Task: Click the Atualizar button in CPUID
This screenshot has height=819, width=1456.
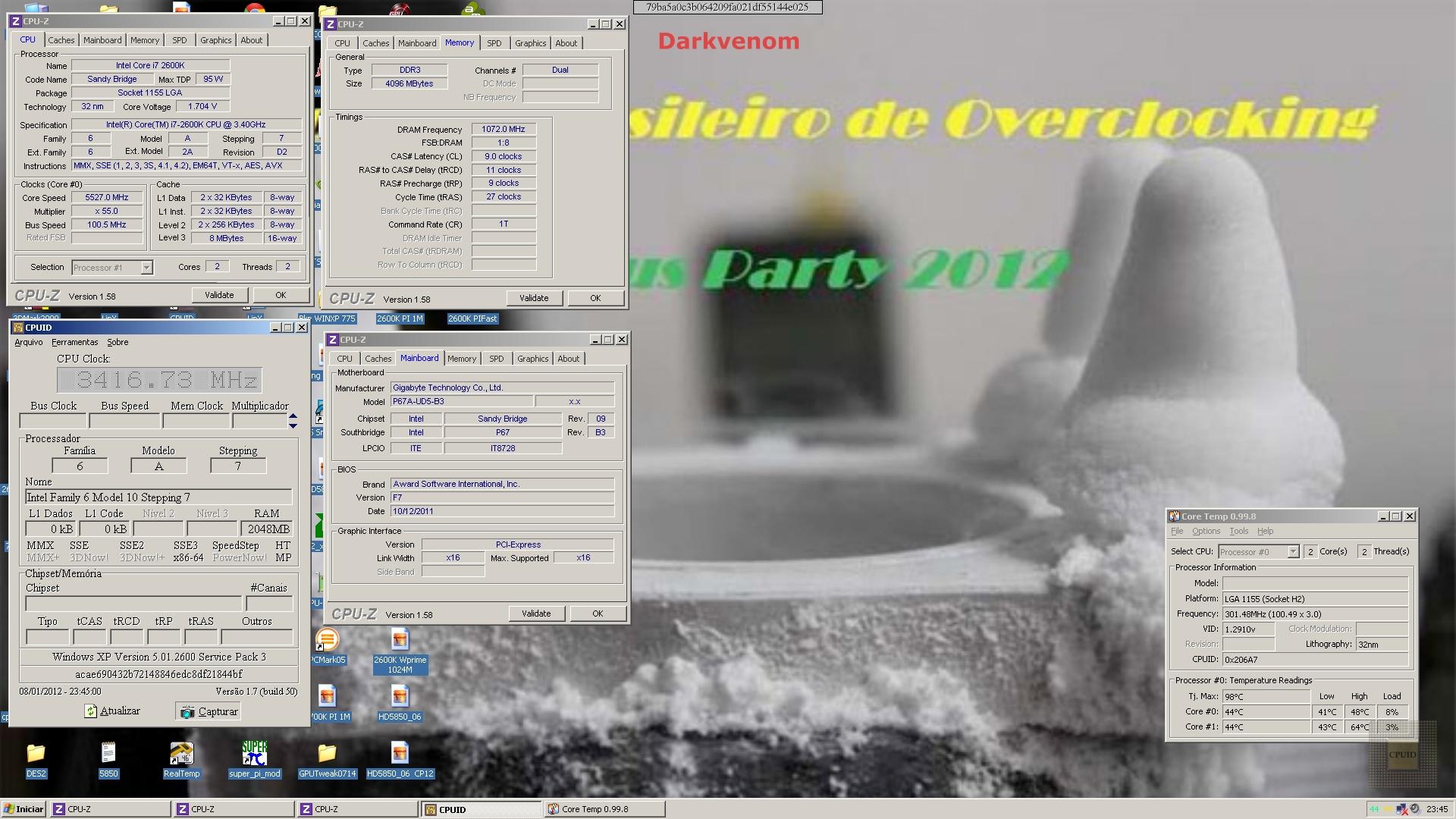Action: coord(112,711)
